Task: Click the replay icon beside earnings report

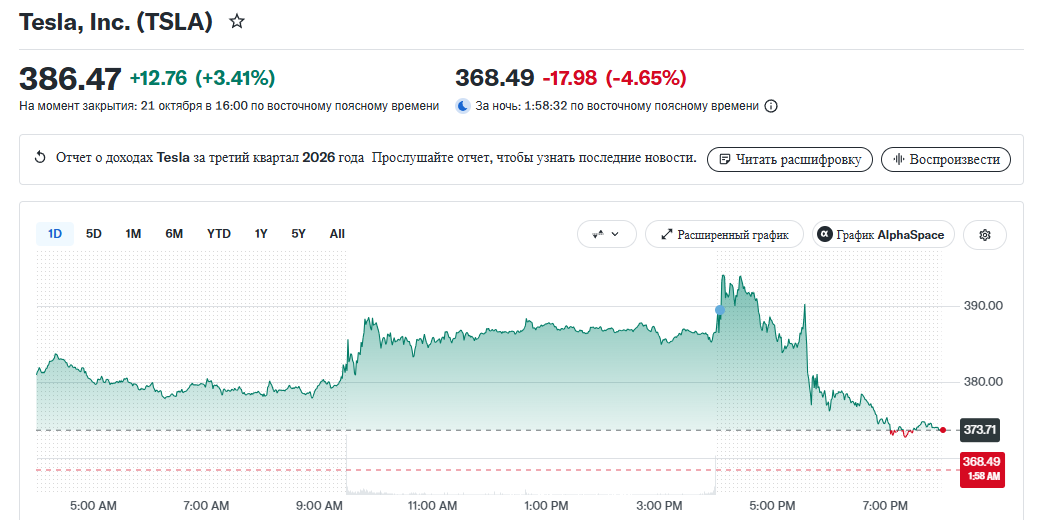Action: pyautogui.click(x=40, y=158)
